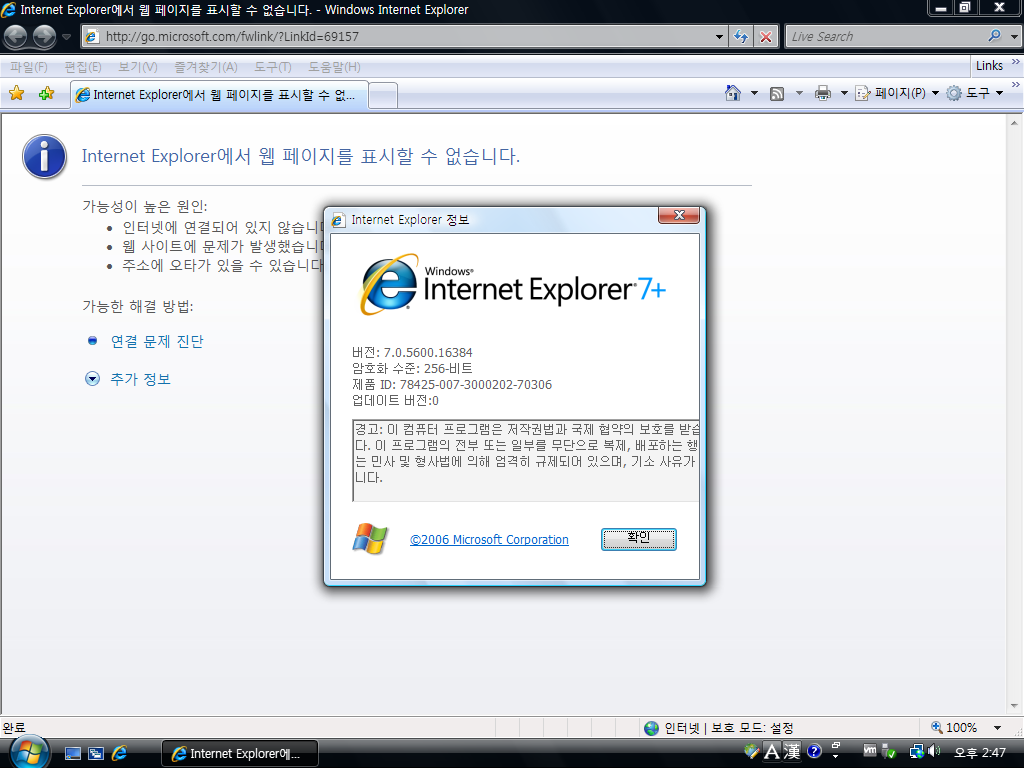Image resolution: width=1024 pixels, height=768 pixels.
Task: Refresh the page with the Refresh icon
Action: tap(741, 37)
